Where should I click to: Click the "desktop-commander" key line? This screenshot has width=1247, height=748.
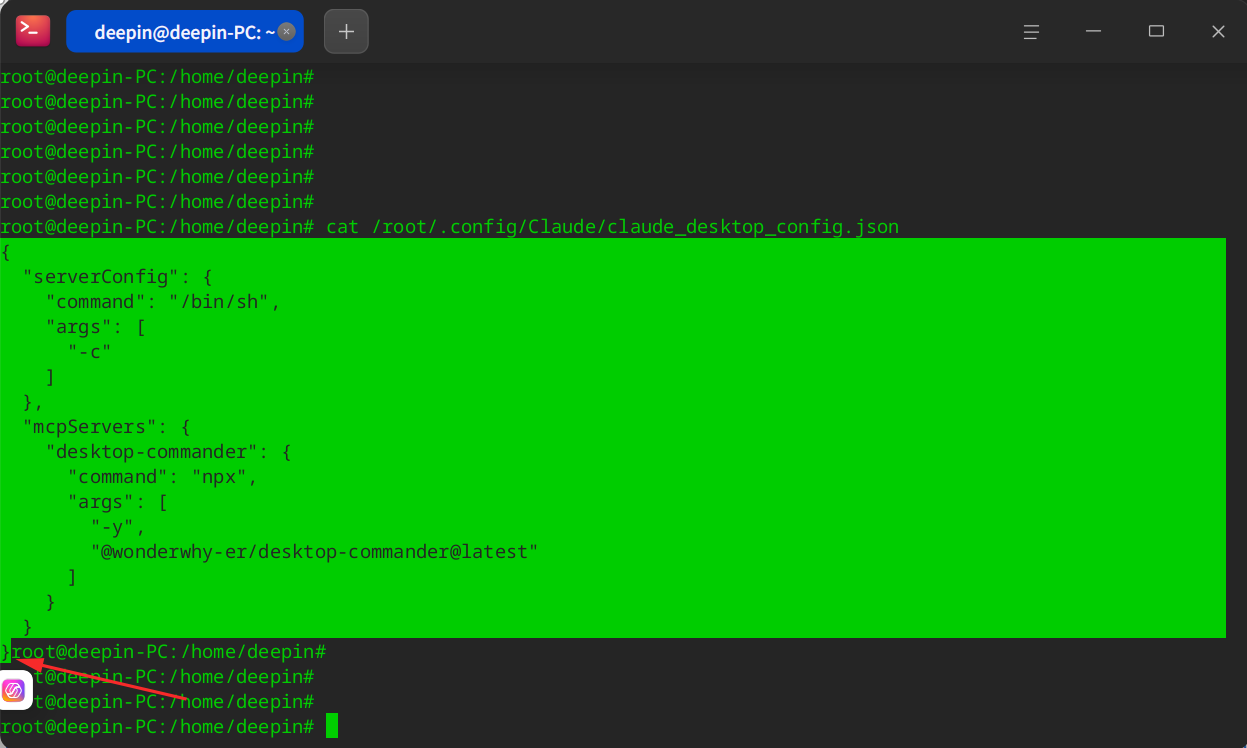point(168,452)
